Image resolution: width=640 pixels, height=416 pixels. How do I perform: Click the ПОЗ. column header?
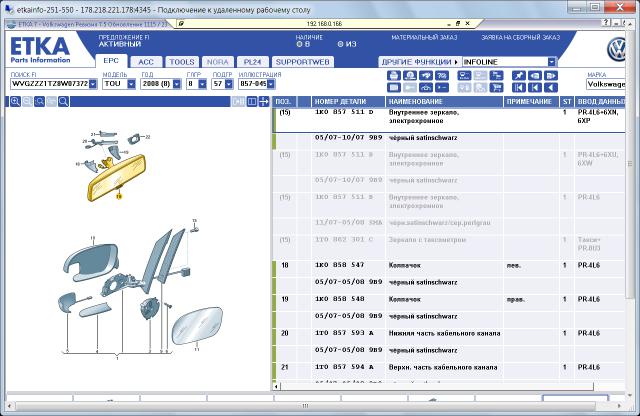(284, 102)
